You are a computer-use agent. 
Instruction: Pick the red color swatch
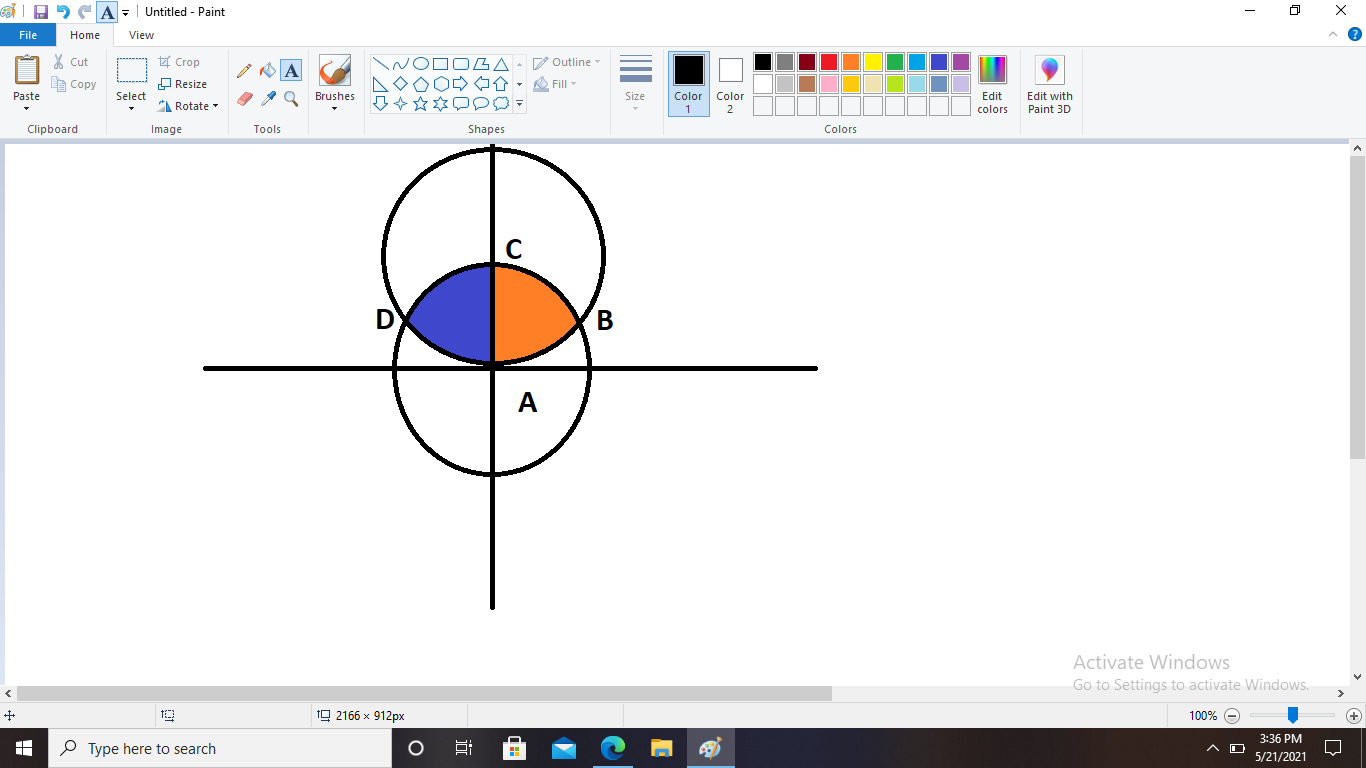pyautogui.click(x=829, y=62)
